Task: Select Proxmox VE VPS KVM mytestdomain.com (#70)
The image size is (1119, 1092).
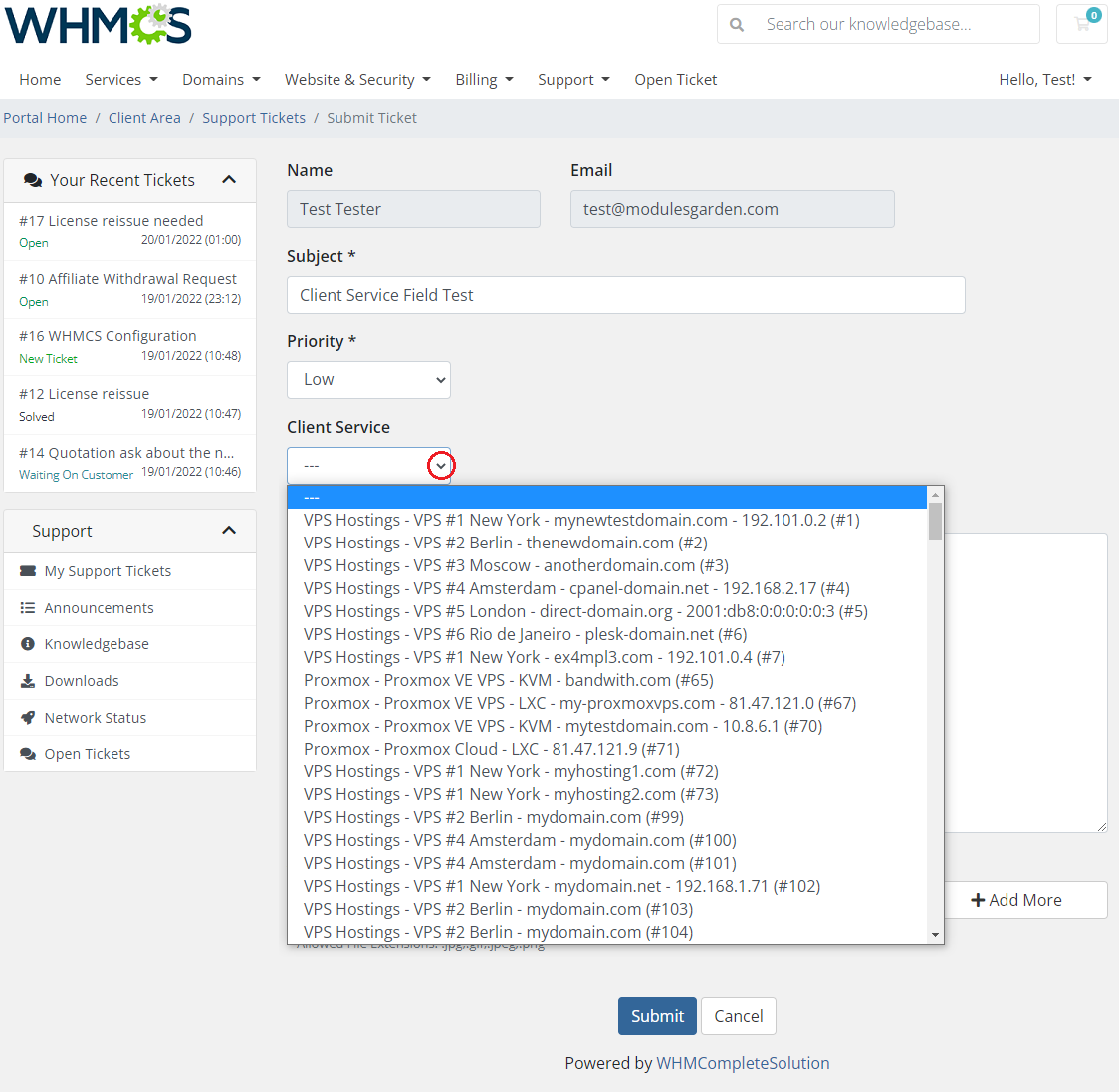Action: [x=606, y=725]
